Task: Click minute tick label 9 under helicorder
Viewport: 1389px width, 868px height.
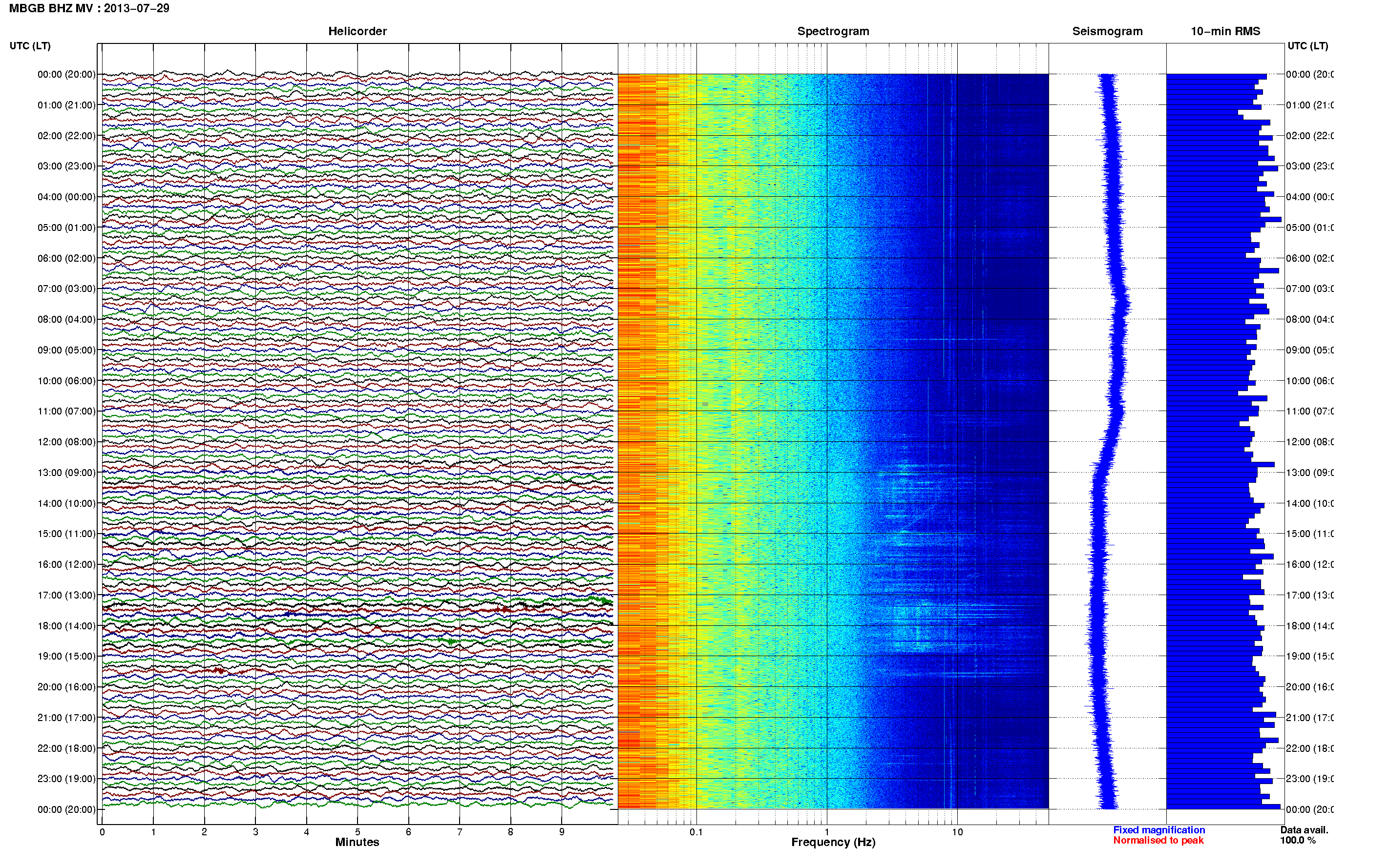Action: [x=562, y=832]
